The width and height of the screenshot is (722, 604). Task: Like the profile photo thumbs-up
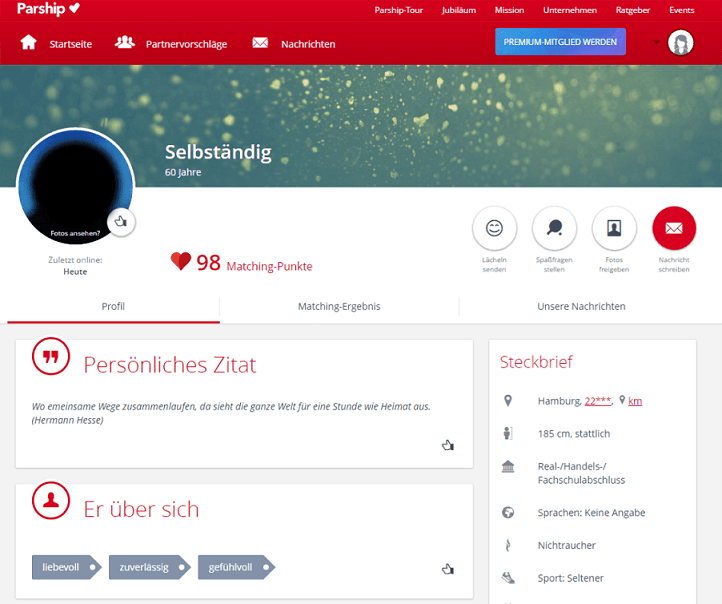click(x=121, y=222)
